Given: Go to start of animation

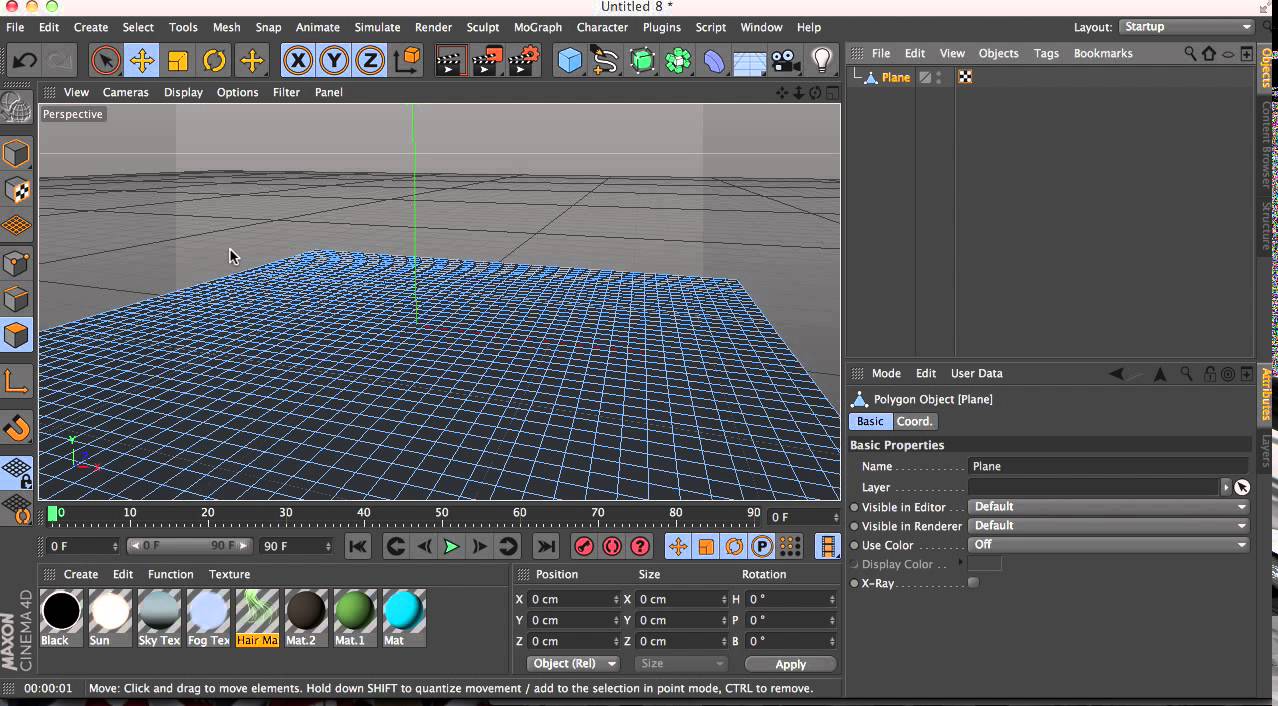Looking at the screenshot, I should [x=357, y=546].
